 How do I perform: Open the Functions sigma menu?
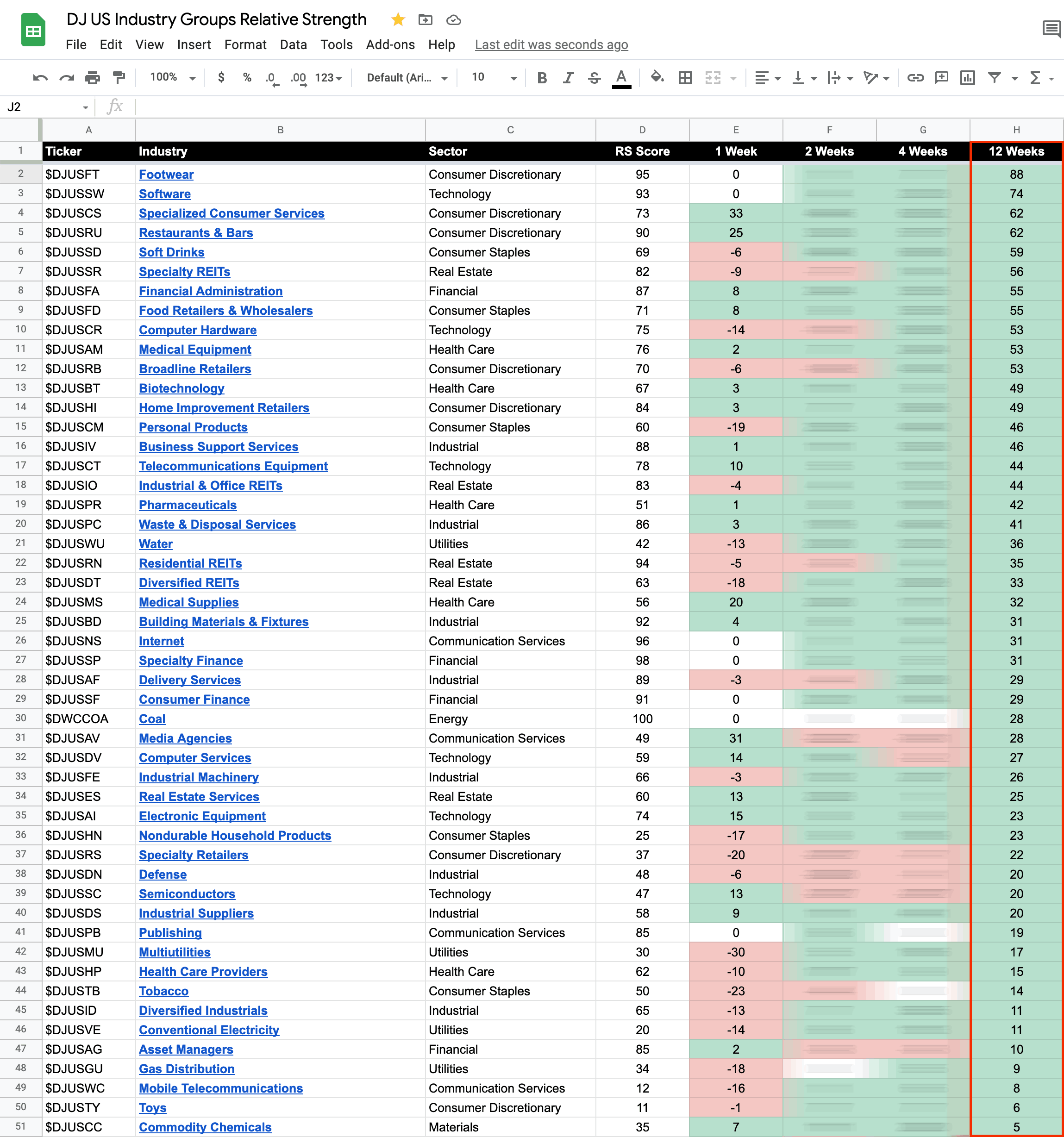tap(1040, 77)
